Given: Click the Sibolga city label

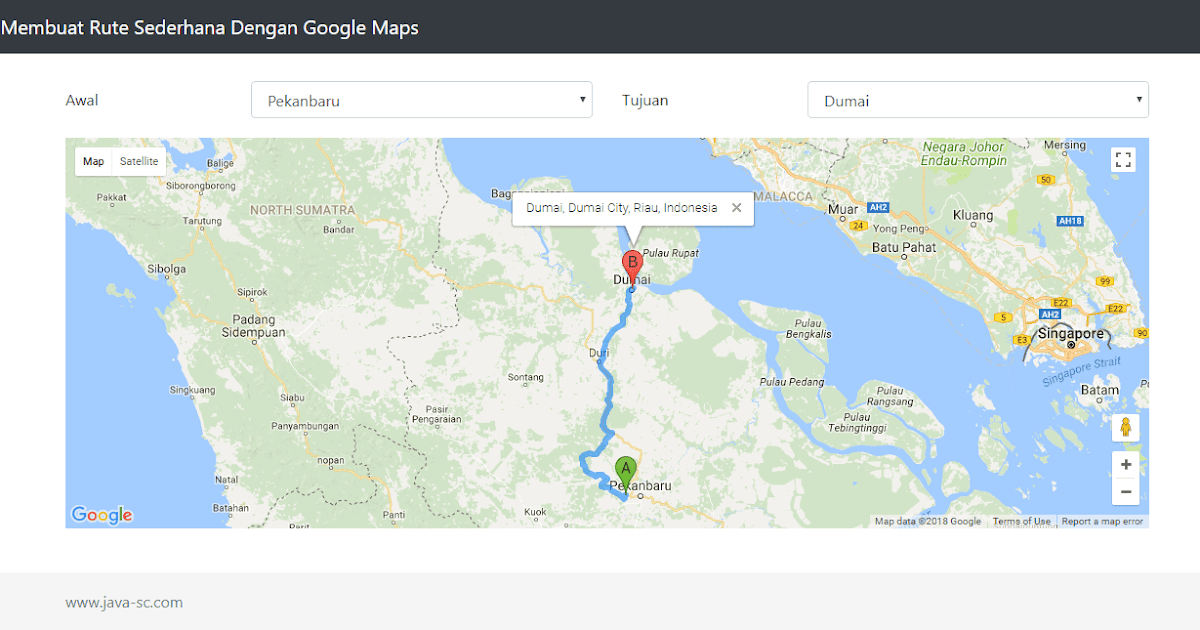Looking at the screenshot, I should (166, 268).
